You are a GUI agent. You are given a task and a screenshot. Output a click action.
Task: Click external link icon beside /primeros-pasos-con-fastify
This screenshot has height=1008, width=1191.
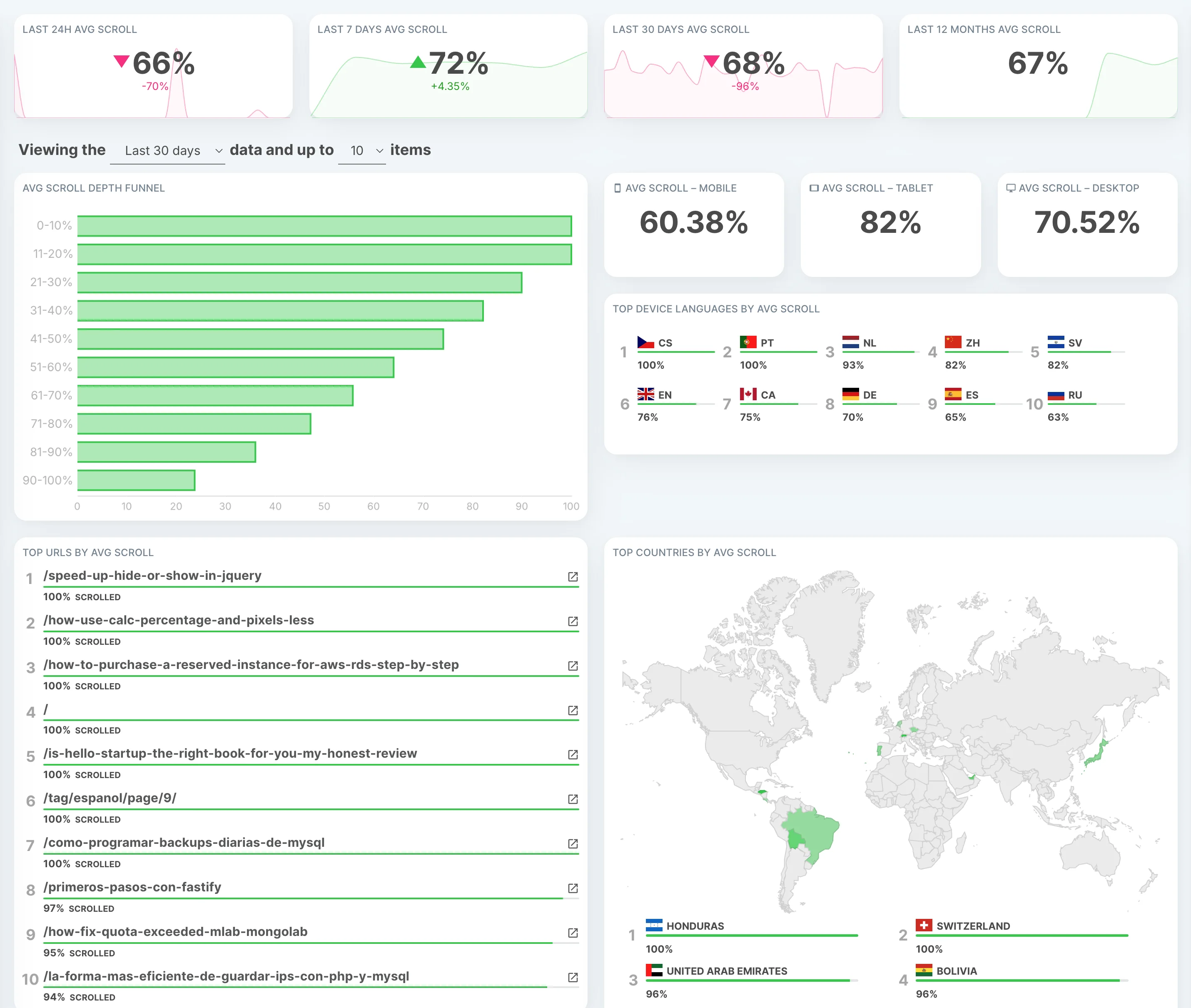click(x=573, y=888)
